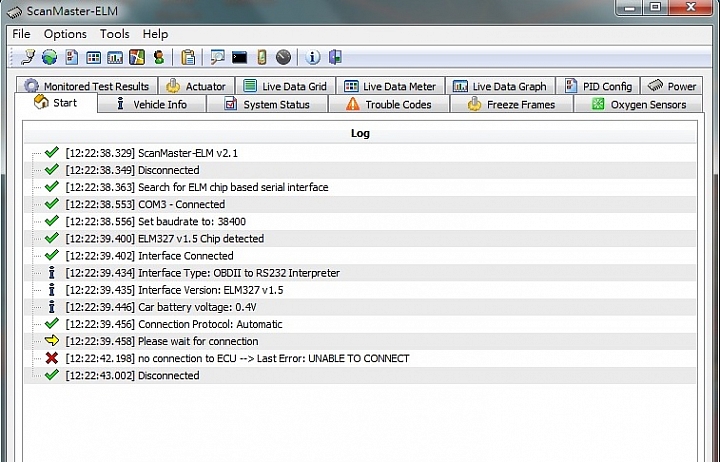720x462 pixels.
Task: Click the Log column header
Action: click(360, 133)
